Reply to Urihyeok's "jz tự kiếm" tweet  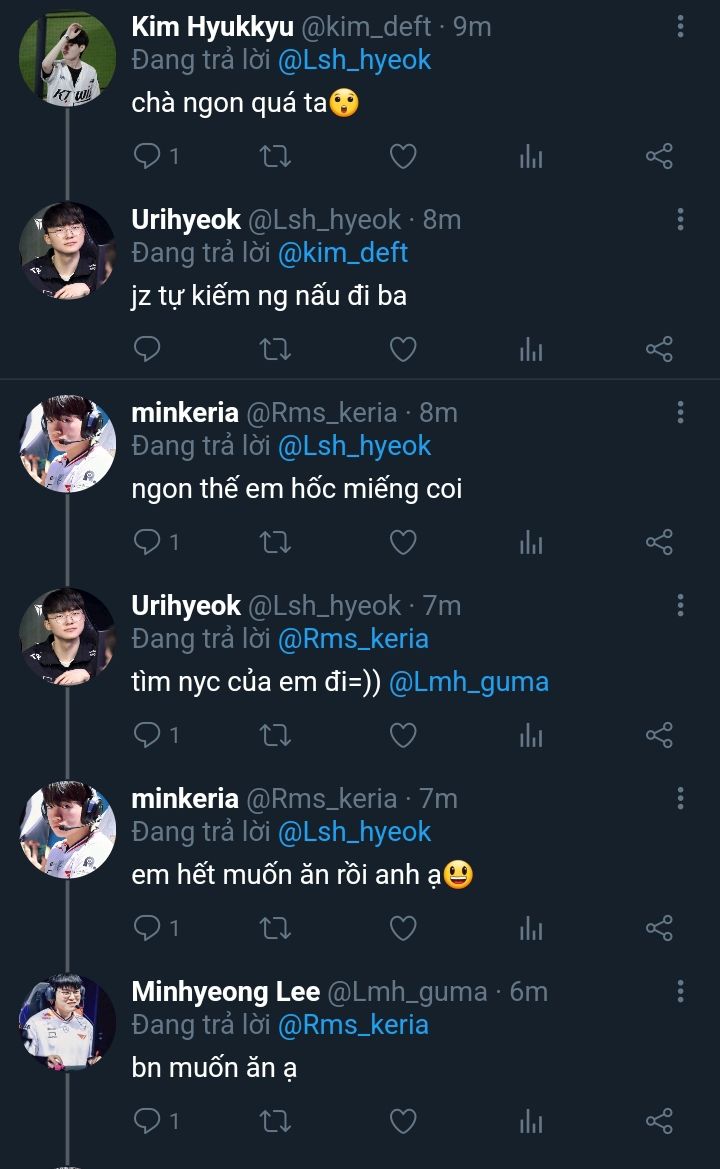click(148, 349)
